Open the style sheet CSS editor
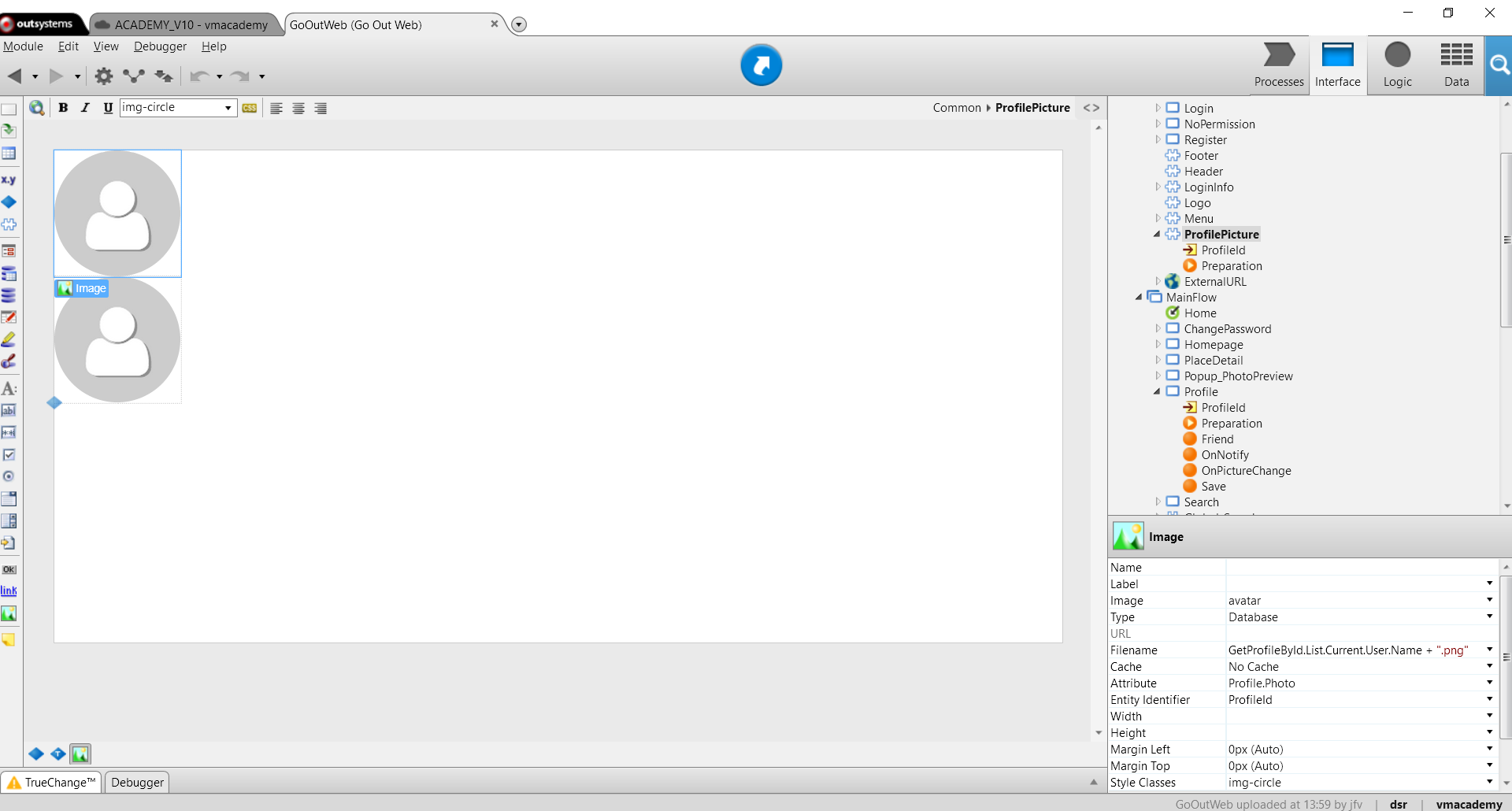 pyautogui.click(x=250, y=108)
